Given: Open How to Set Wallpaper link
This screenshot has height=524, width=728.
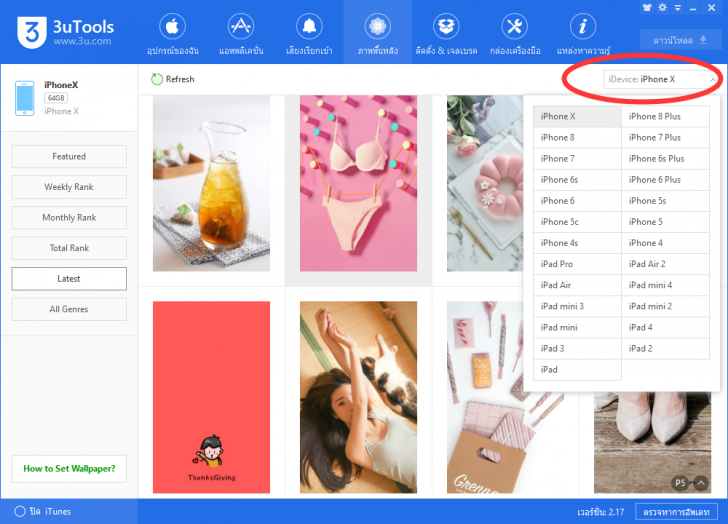Looking at the screenshot, I should click(69, 469).
